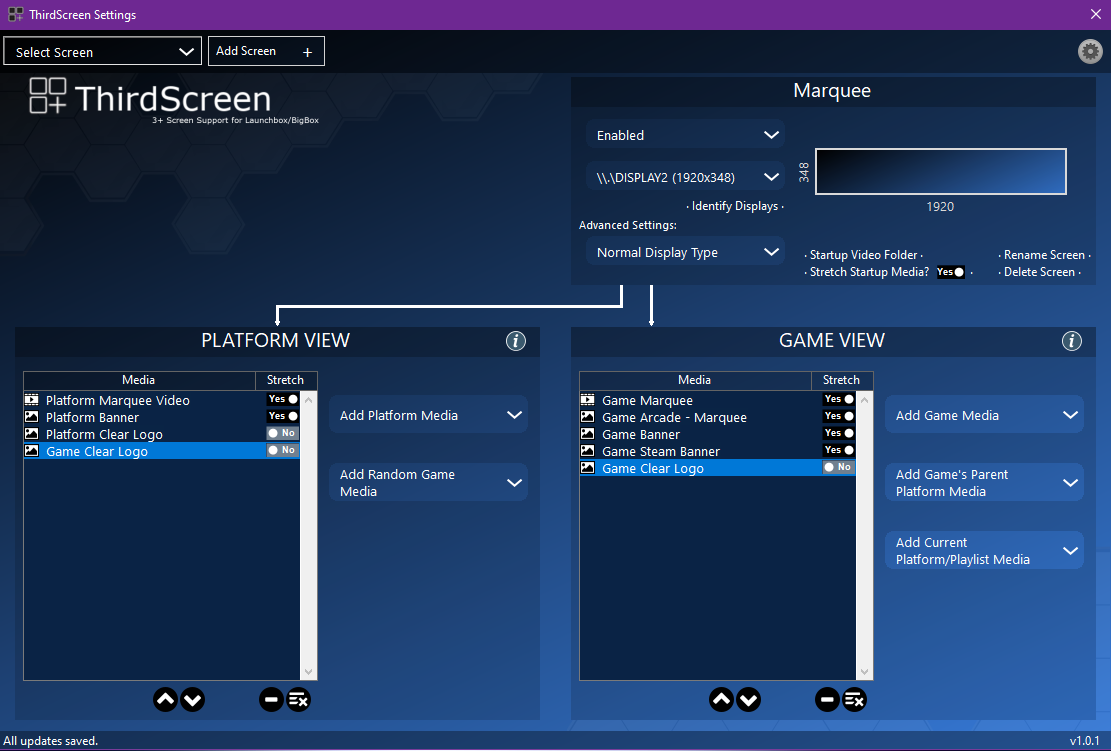Expand Add Random Game Media dropdown
The height and width of the screenshot is (751, 1111).
click(x=429, y=482)
